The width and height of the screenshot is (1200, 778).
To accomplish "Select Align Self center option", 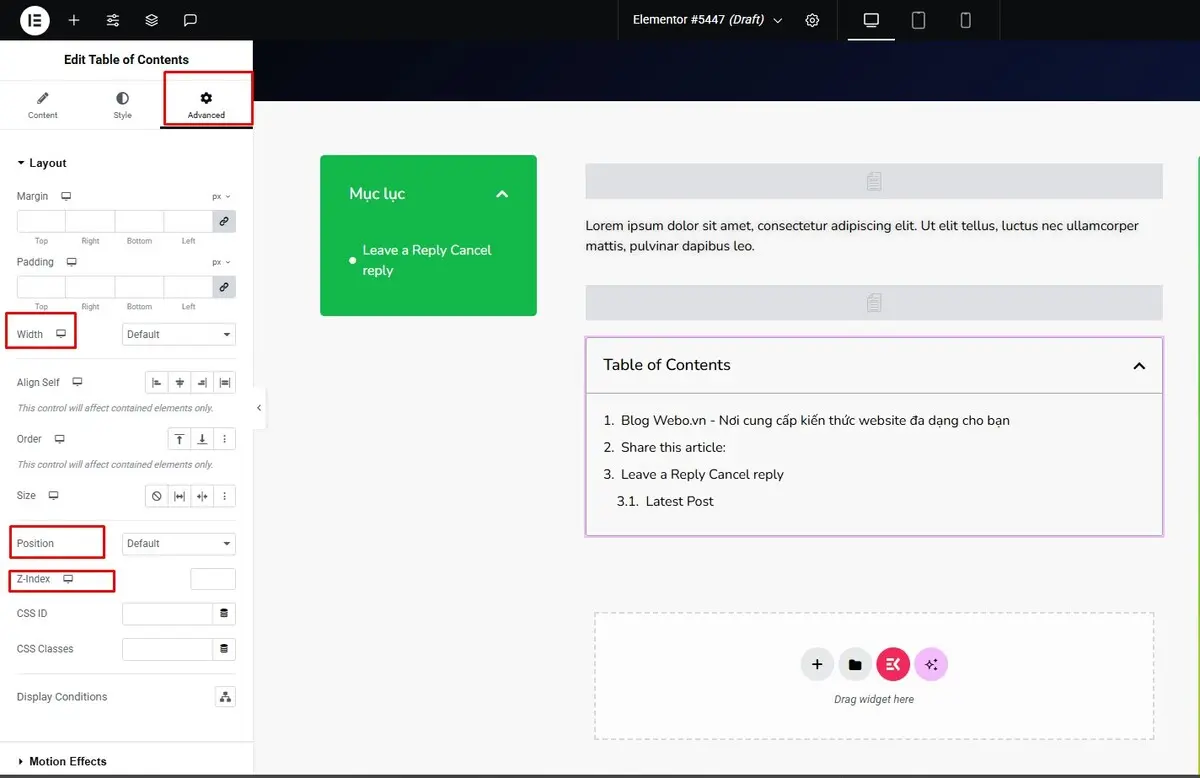I will coord(180,382).
